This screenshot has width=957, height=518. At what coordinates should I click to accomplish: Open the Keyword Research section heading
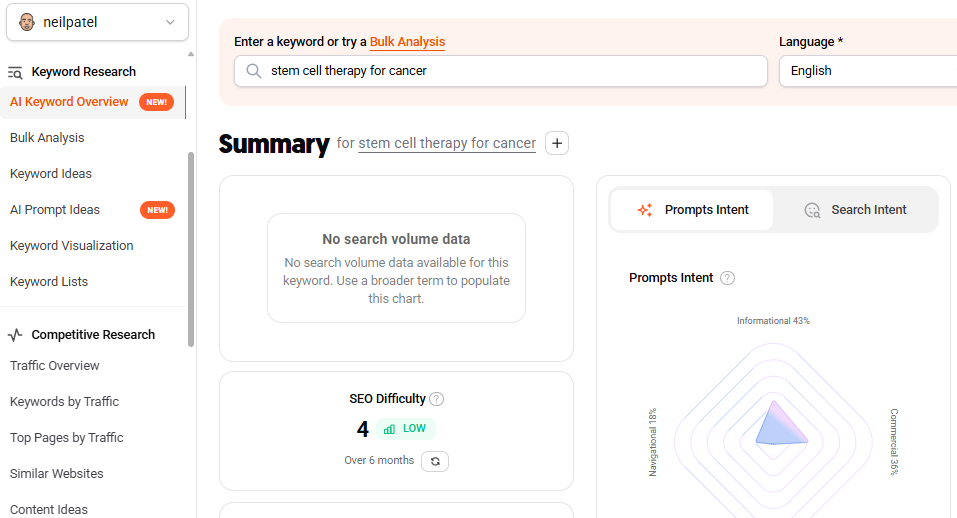(84, 72)
